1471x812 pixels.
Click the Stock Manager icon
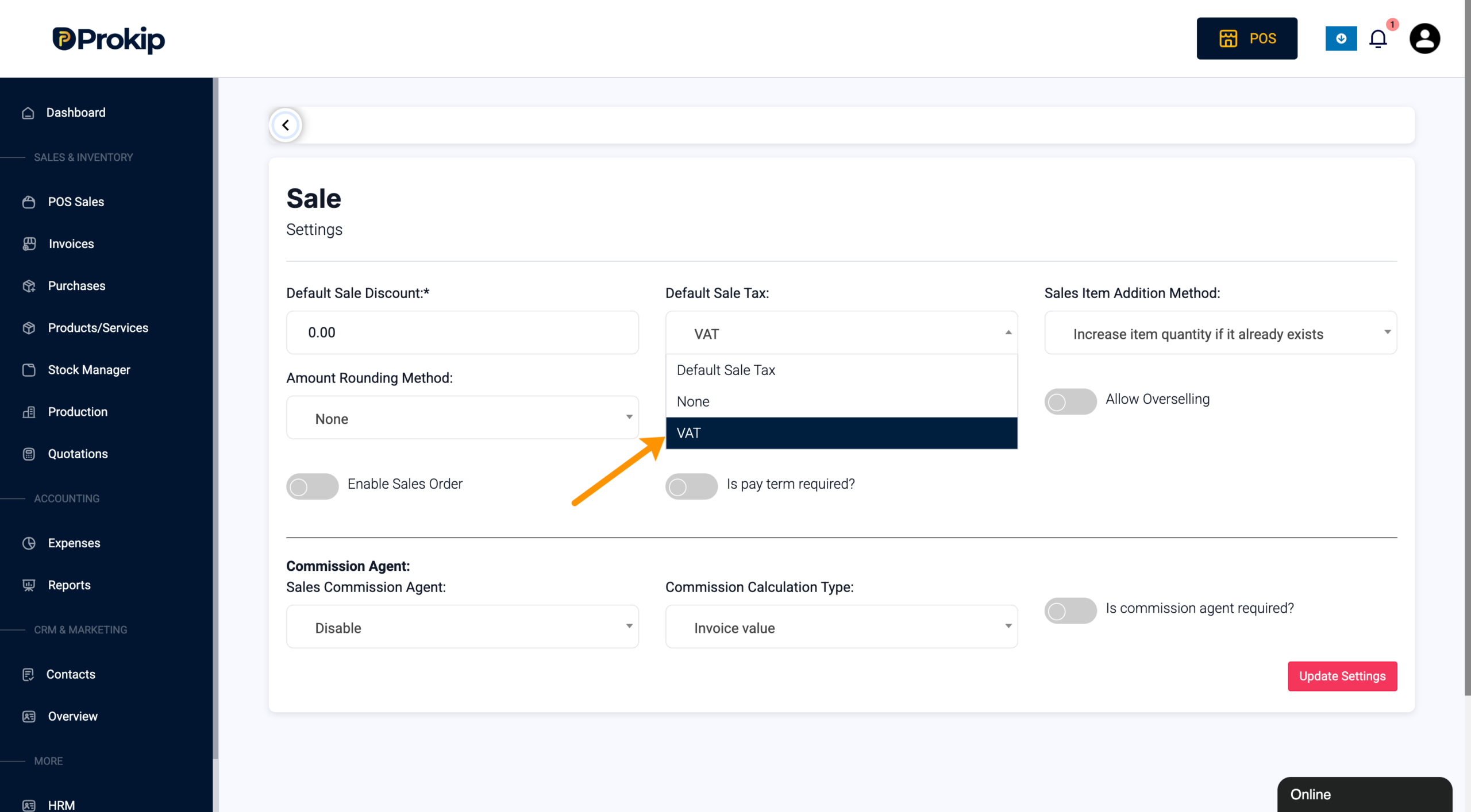pos(29,370)
